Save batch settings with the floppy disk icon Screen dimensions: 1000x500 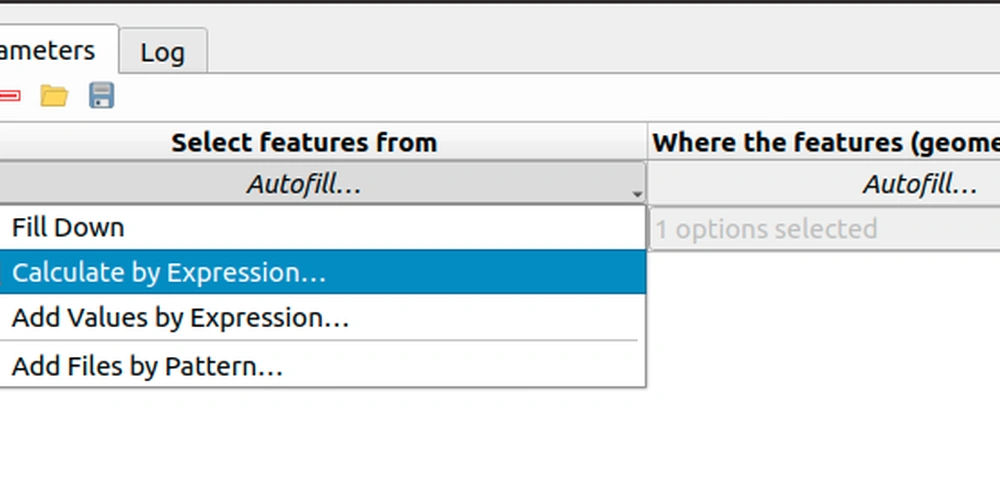click(x=101, y=96)
